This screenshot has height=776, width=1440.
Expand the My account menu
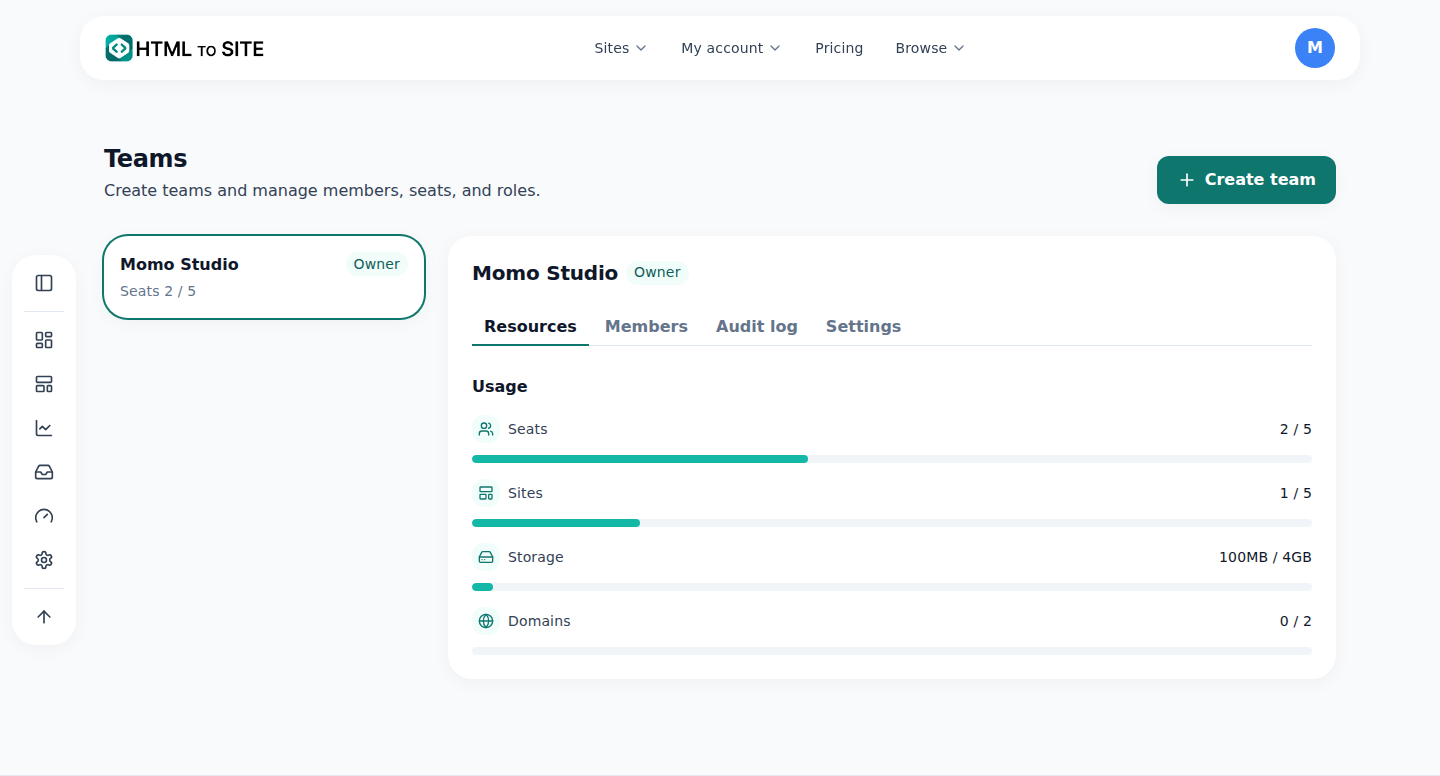[731, 48]
